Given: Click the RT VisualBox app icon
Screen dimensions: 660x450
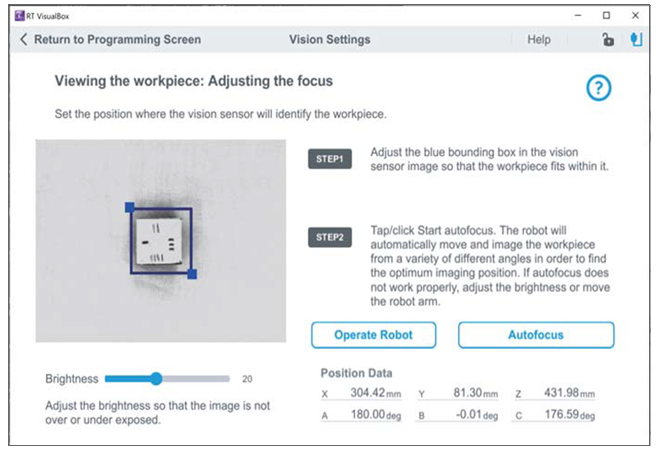Looking at the screenshot, I should pyautogui.click(x=17, y=16).
